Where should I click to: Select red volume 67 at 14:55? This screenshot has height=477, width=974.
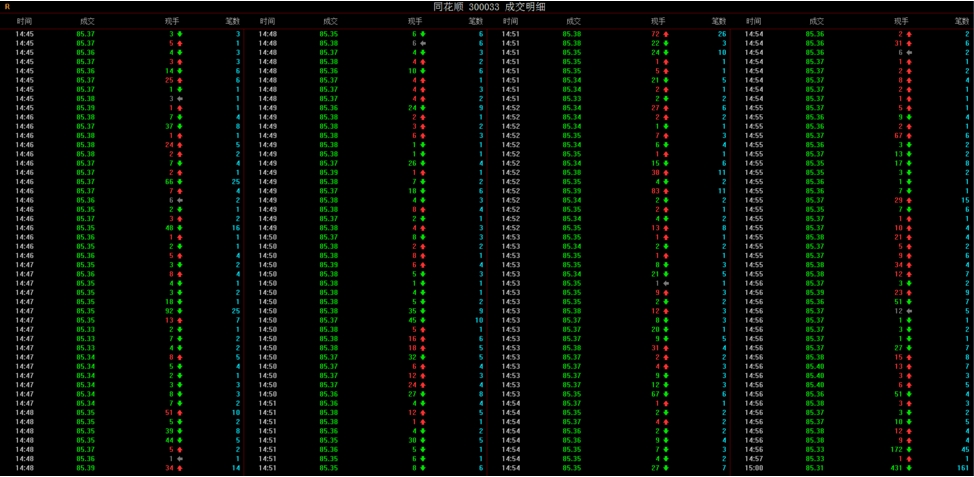[x=898, y=135]
